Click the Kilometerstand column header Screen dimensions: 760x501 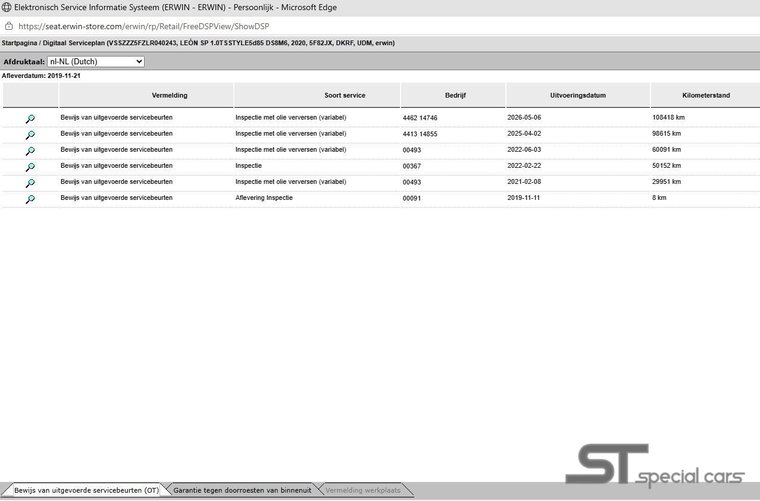(x=706, y=95)
